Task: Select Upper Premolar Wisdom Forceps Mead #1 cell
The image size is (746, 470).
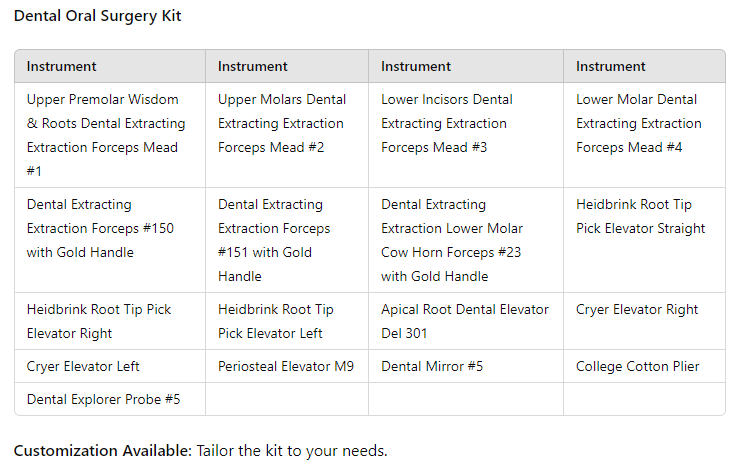Action: click(x=110, y=135)
